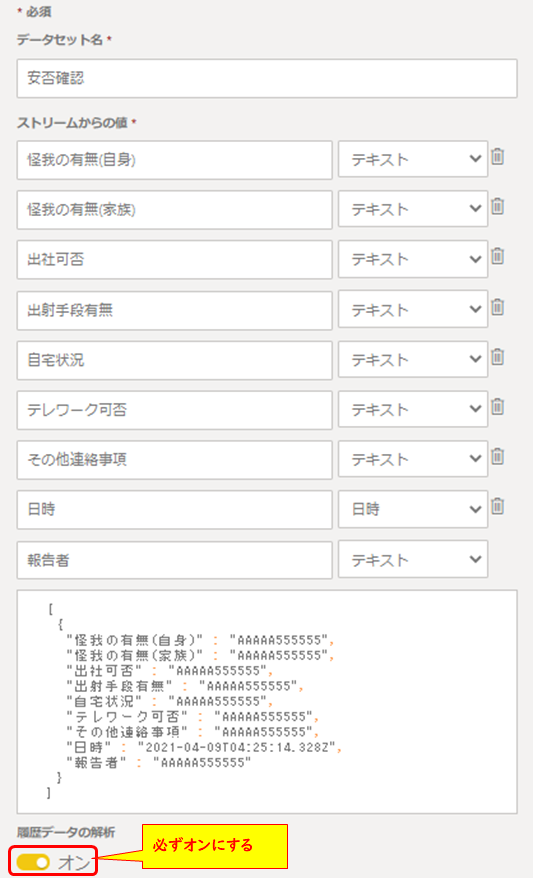Screen dimensions: 533x878
Task: Click the 出射手段有無 value name field
Action: coord(175,310)
